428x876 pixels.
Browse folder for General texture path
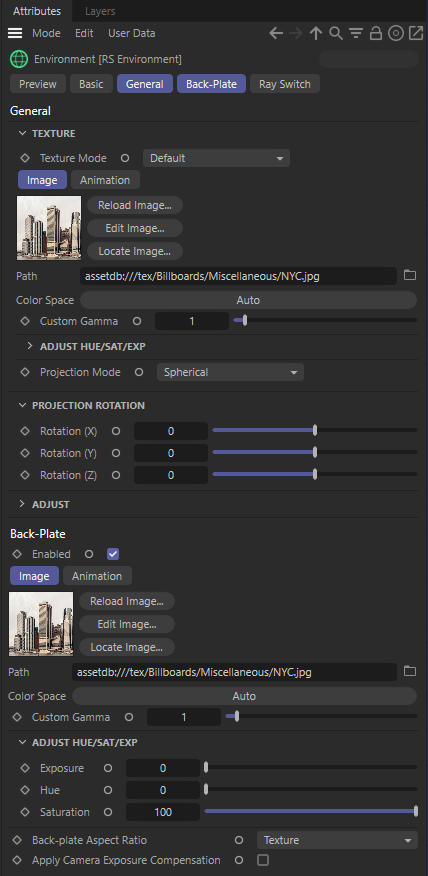pyautogui.click(x=410, y=275)
